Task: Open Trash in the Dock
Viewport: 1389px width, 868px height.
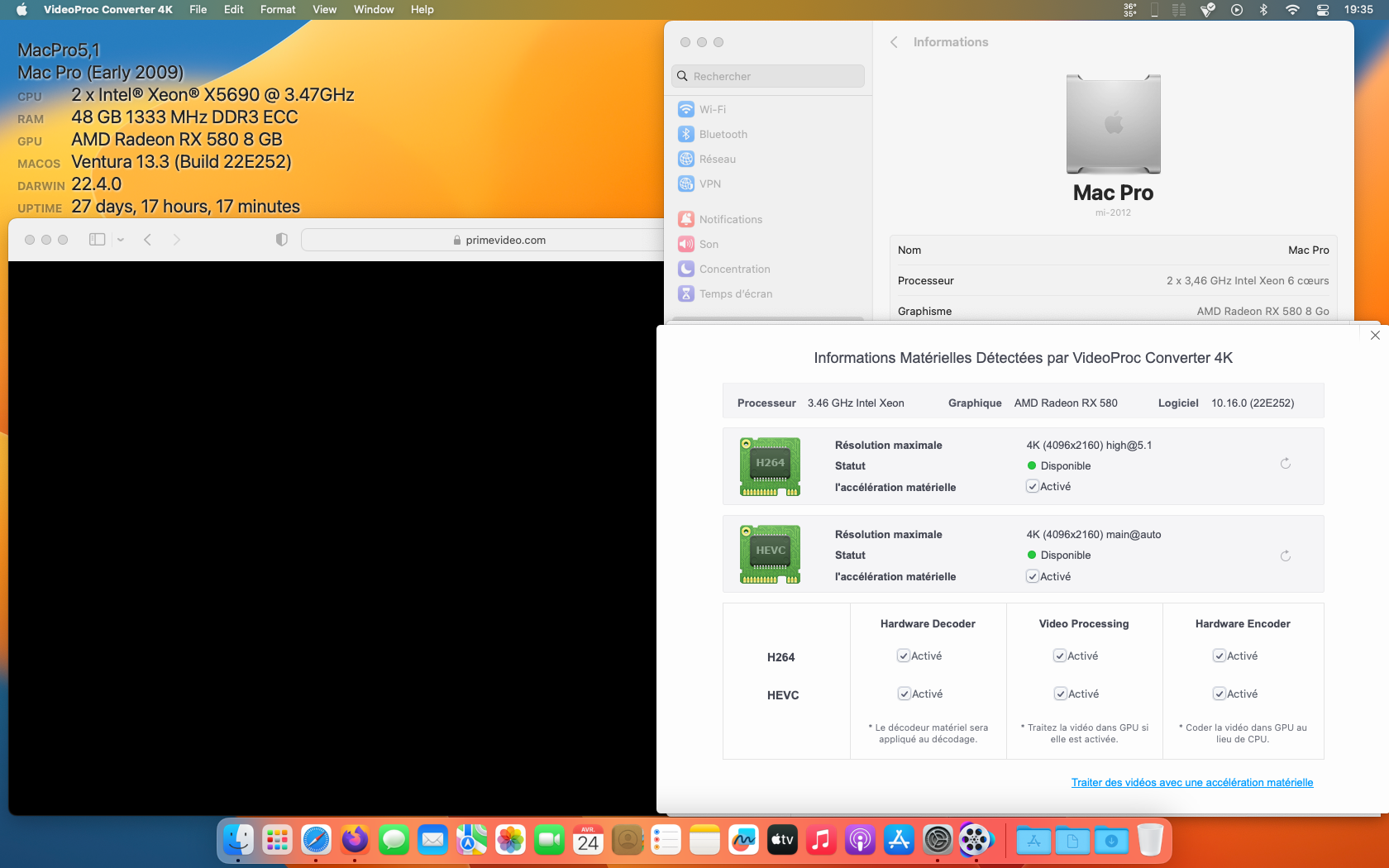Action: (x=1150, y=841)
